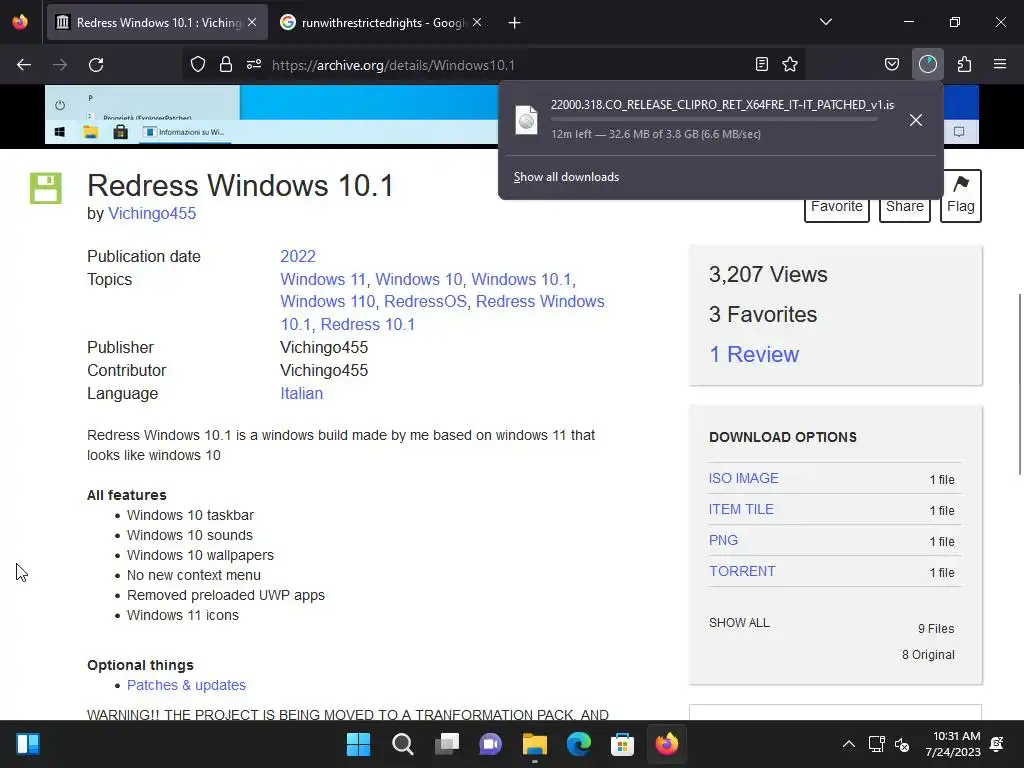Download the ISO IMAGE option
This screenshot has width=1024, height=768.
744,479
